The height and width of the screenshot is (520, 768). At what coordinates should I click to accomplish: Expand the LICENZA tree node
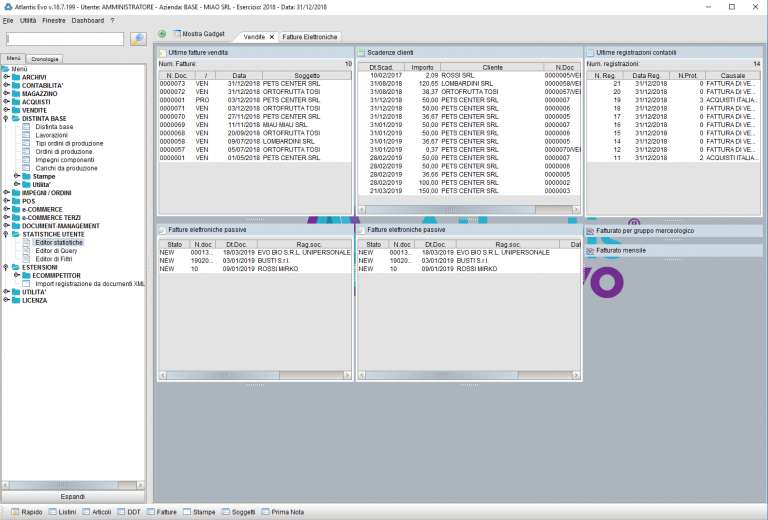[x=6, y=300]
